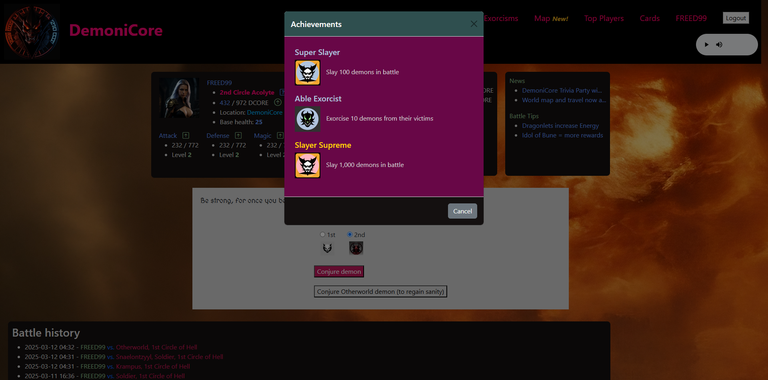Image resolution: width=768 pixels, height=380 pixels.
Task: Click the Attack stat label
Action: coord(168,136)
